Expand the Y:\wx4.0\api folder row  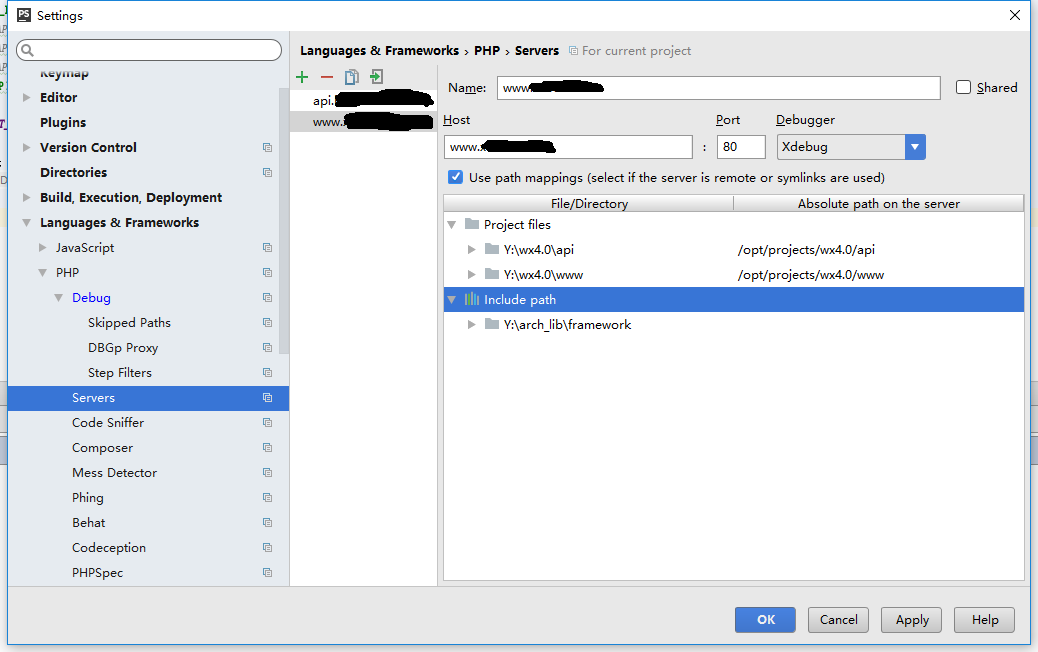click(471, 250)
